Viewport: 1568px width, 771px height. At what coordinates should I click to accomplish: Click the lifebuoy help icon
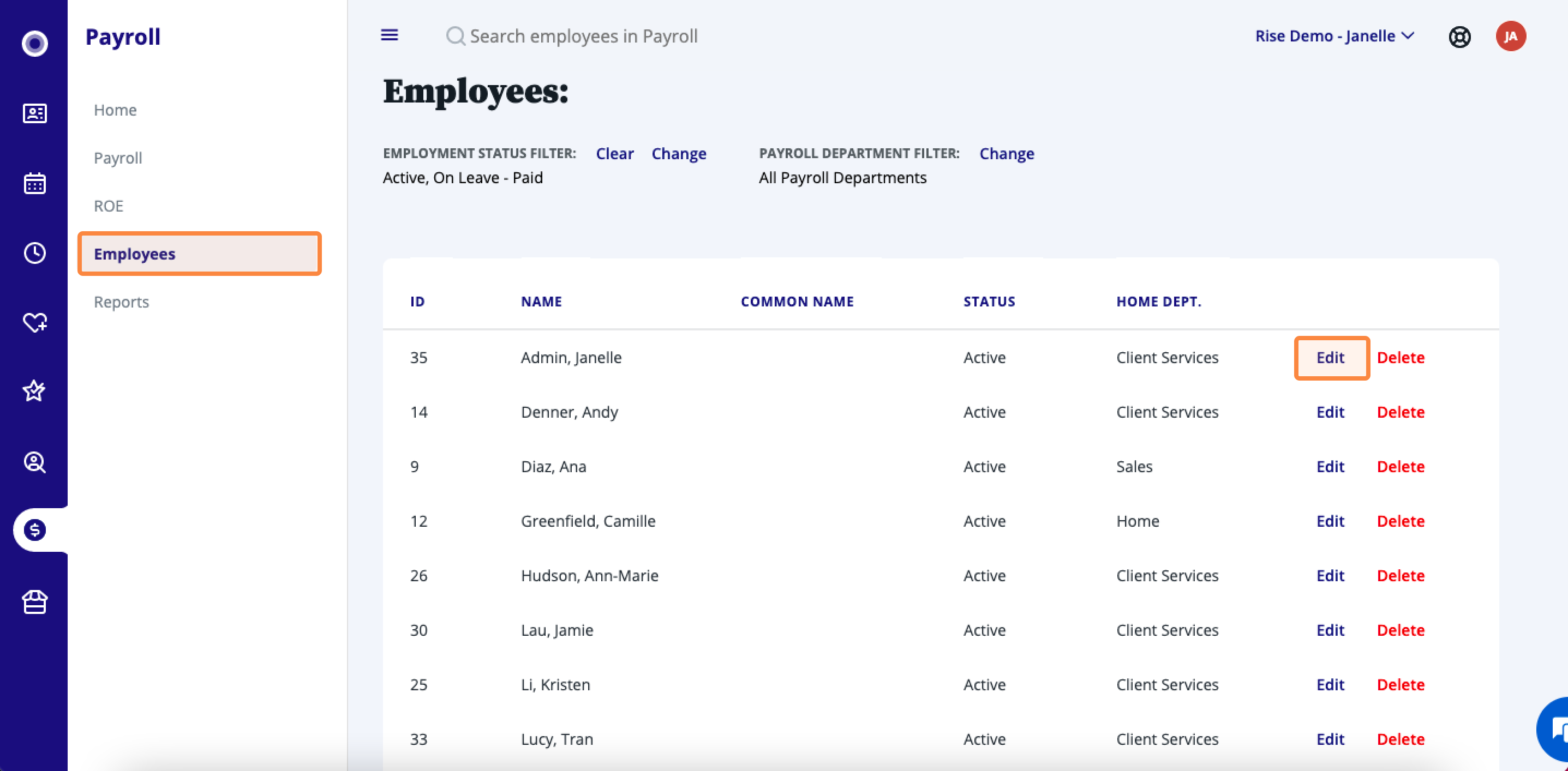coord(1459,37)
